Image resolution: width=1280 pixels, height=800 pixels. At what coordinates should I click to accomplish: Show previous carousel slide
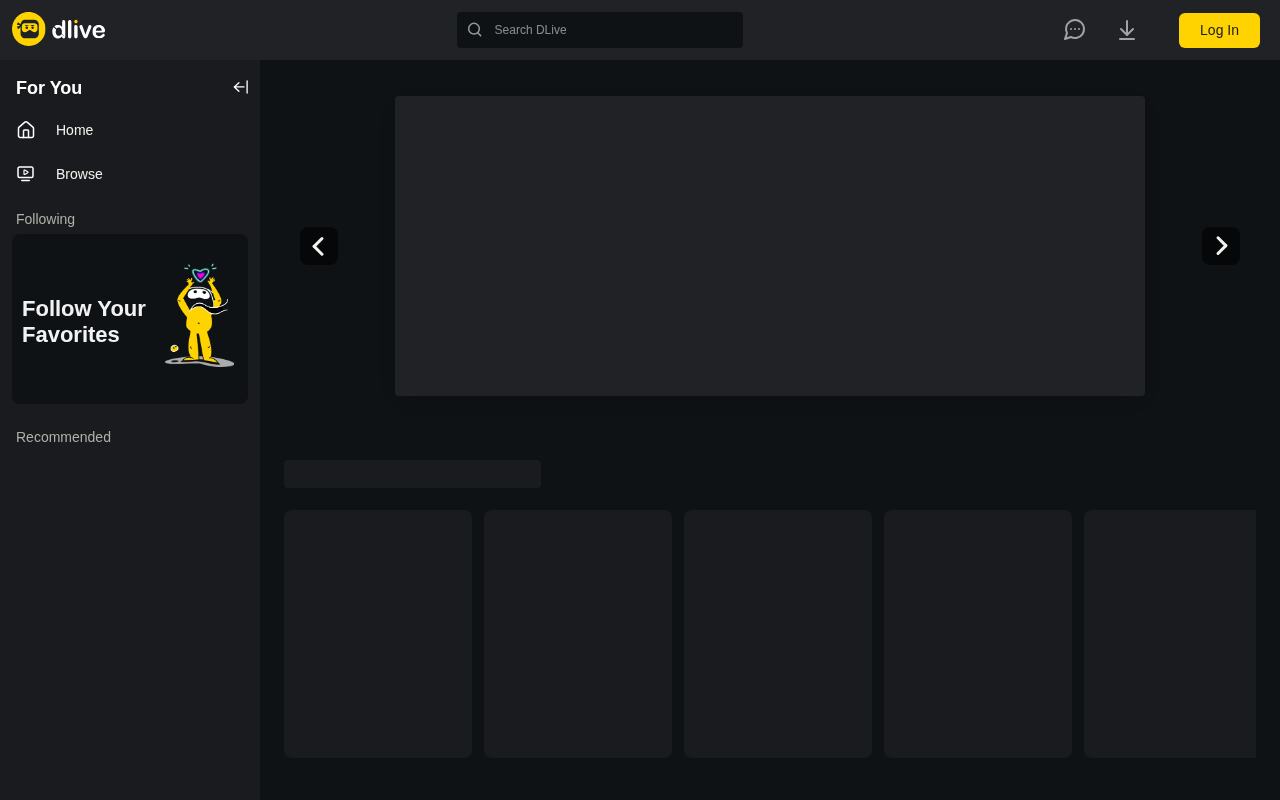click(319, 246)
